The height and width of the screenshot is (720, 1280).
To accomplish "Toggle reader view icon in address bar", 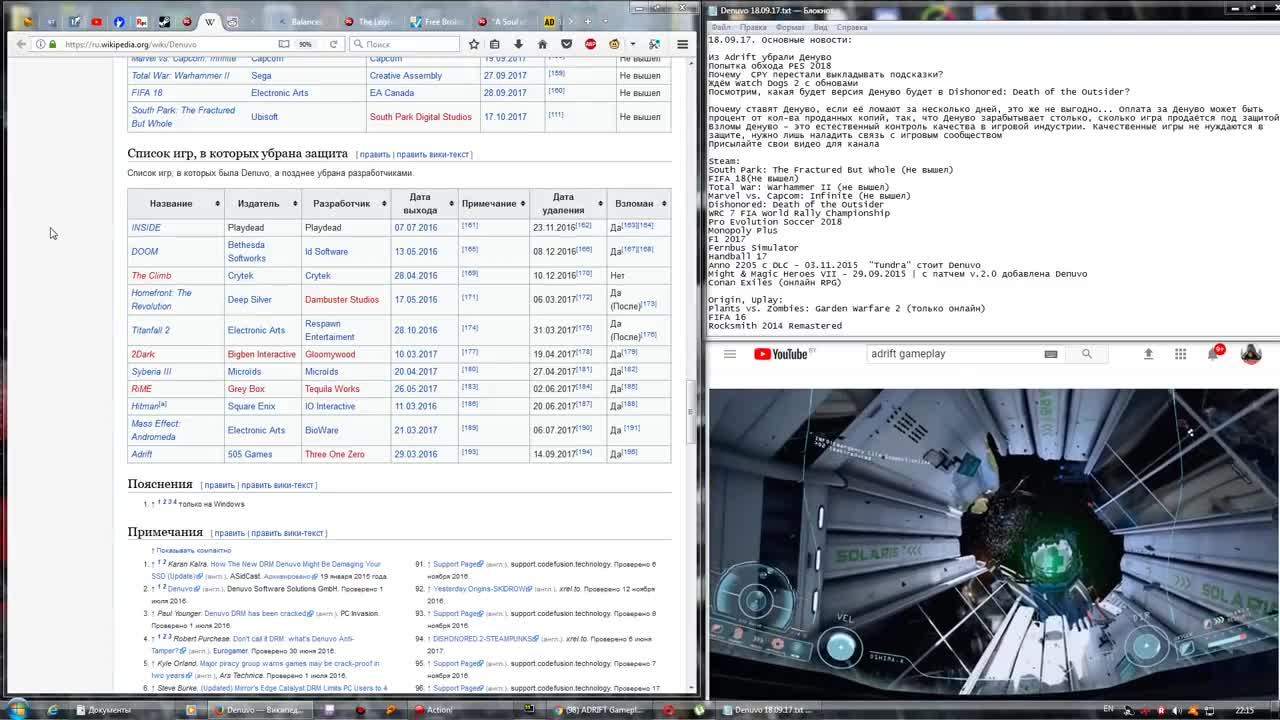I will click(284, 44).
